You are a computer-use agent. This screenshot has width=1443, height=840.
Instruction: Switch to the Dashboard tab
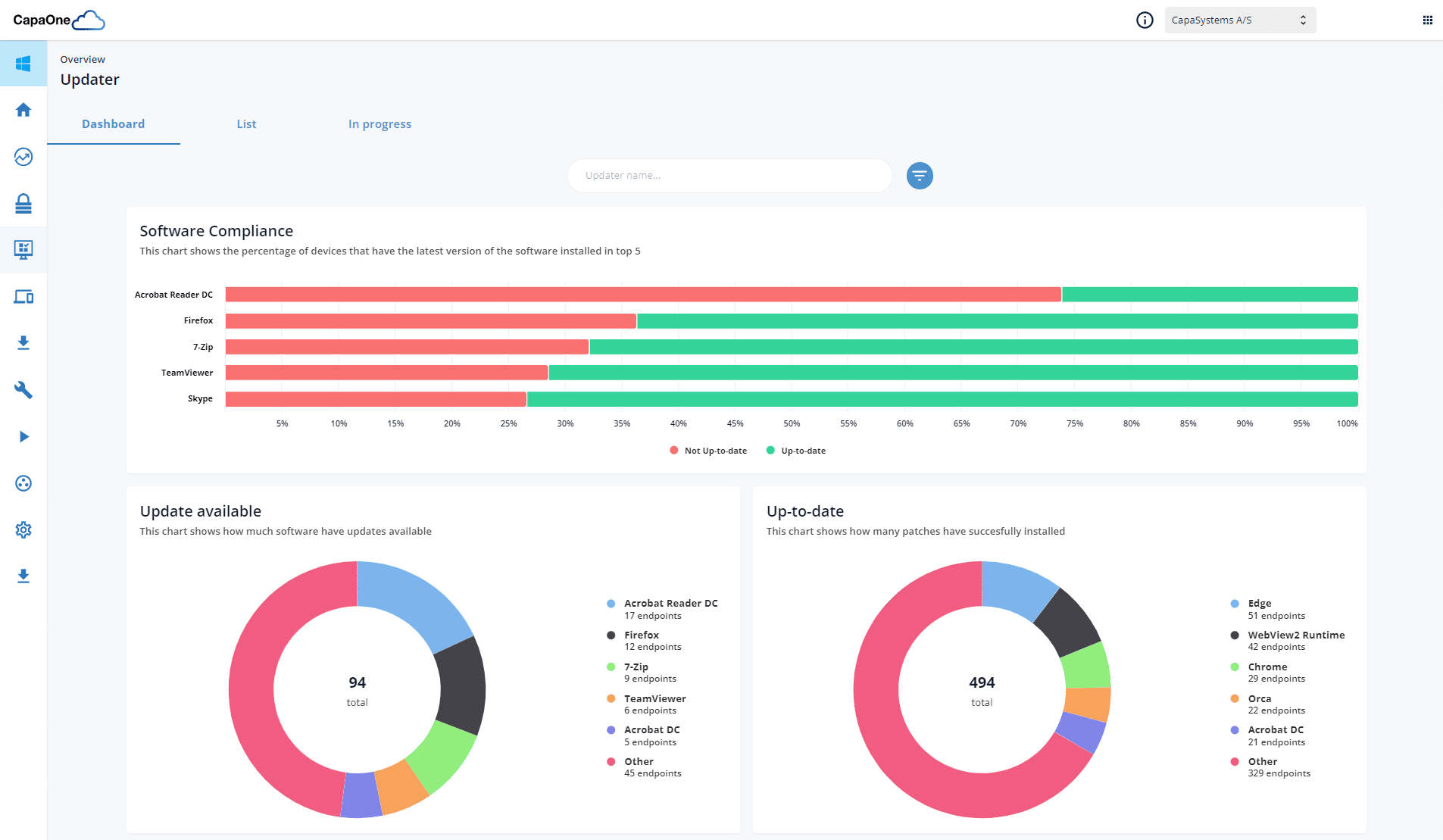[x=114, y=124]
